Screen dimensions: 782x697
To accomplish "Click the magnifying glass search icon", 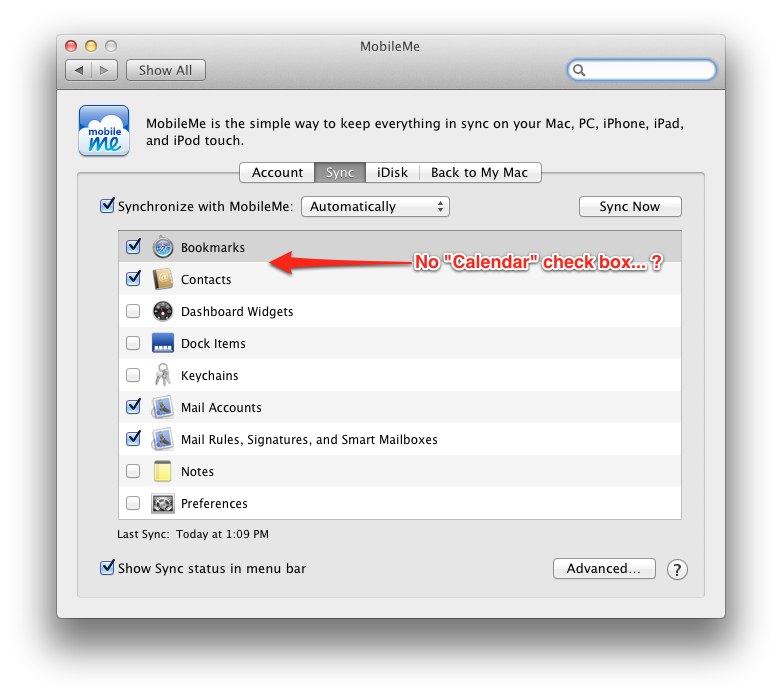I will pos(579,70).
